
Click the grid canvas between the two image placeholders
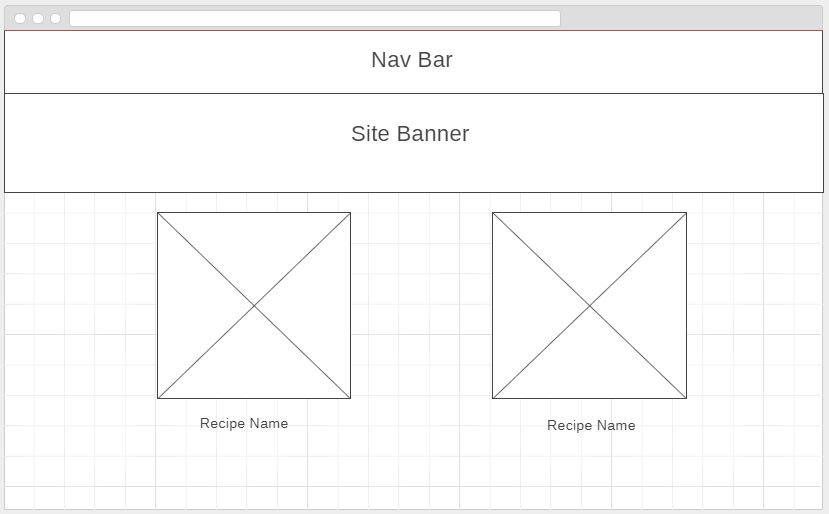[421, 305]
